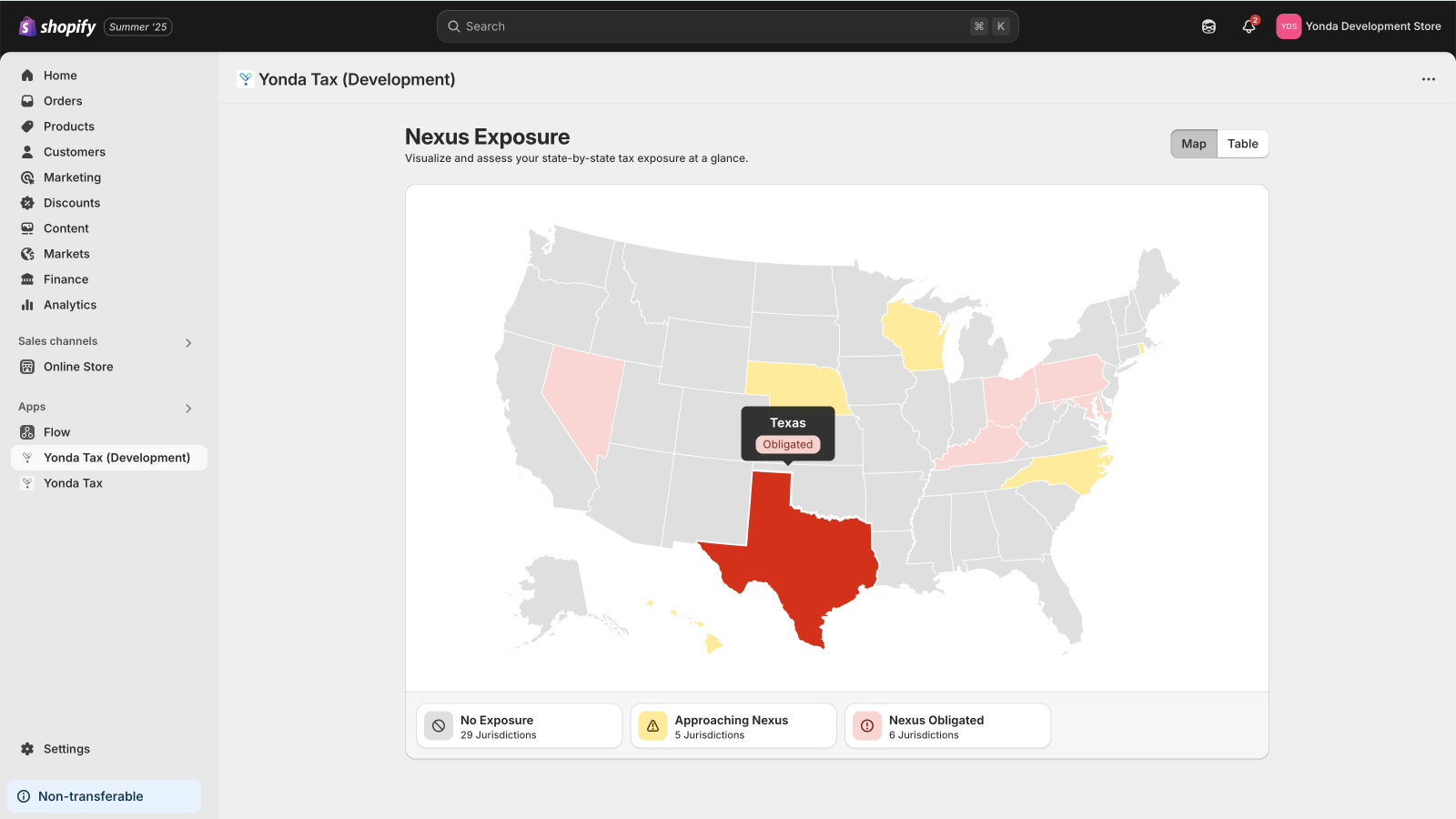Click the yellow Hawaii island on map
Screen dimensions: 1456x819
tap(713, 644)
